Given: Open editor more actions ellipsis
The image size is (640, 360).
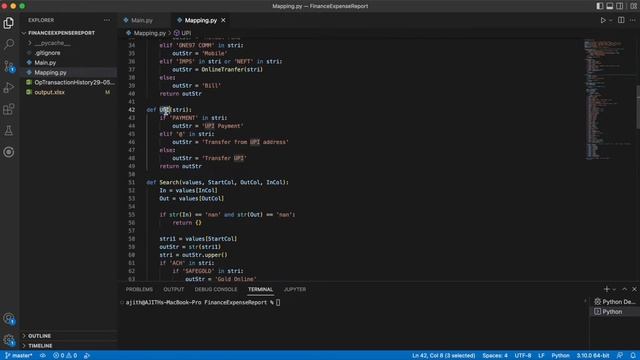Looking at the screenshot, I should (633, 20).
